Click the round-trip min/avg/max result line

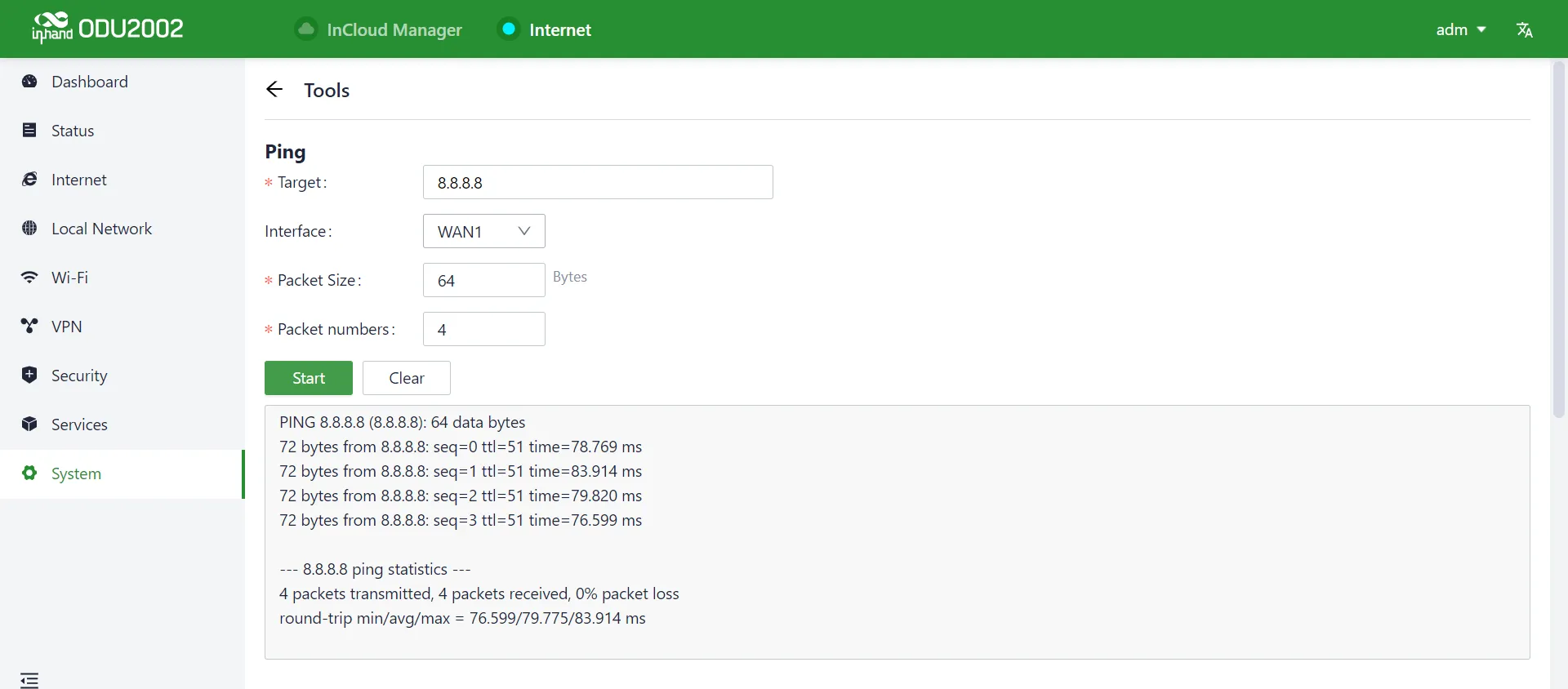[x=462, y=618]
